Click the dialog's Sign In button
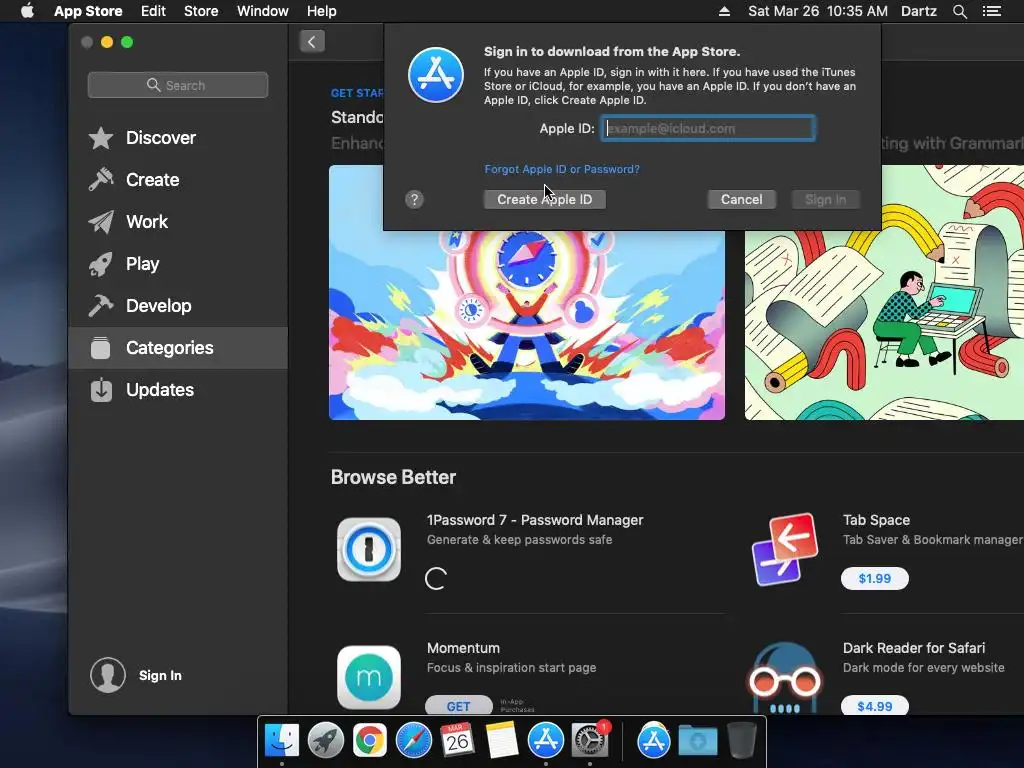 coord(825,199)
